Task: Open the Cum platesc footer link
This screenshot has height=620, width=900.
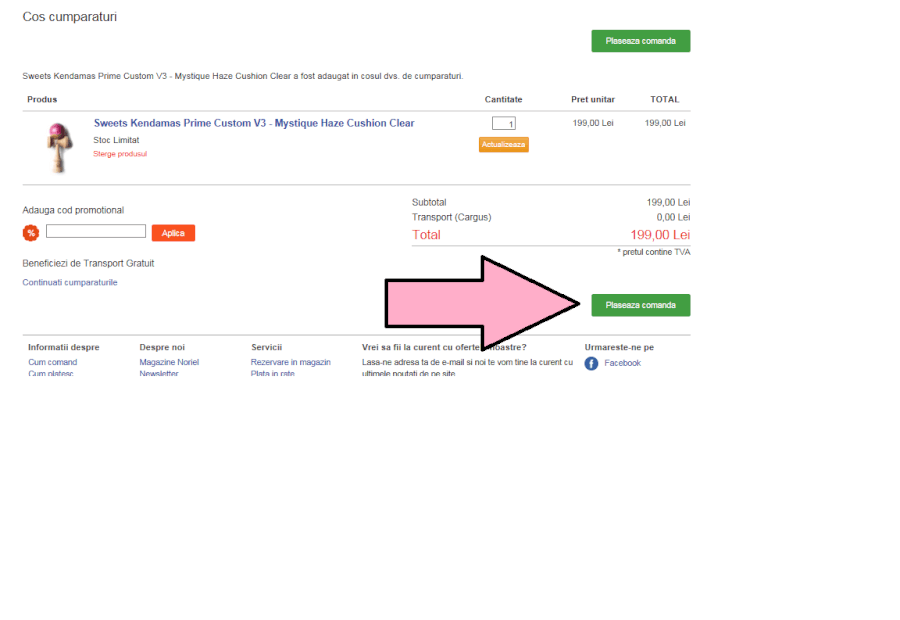Action: [x=51, y=374]
